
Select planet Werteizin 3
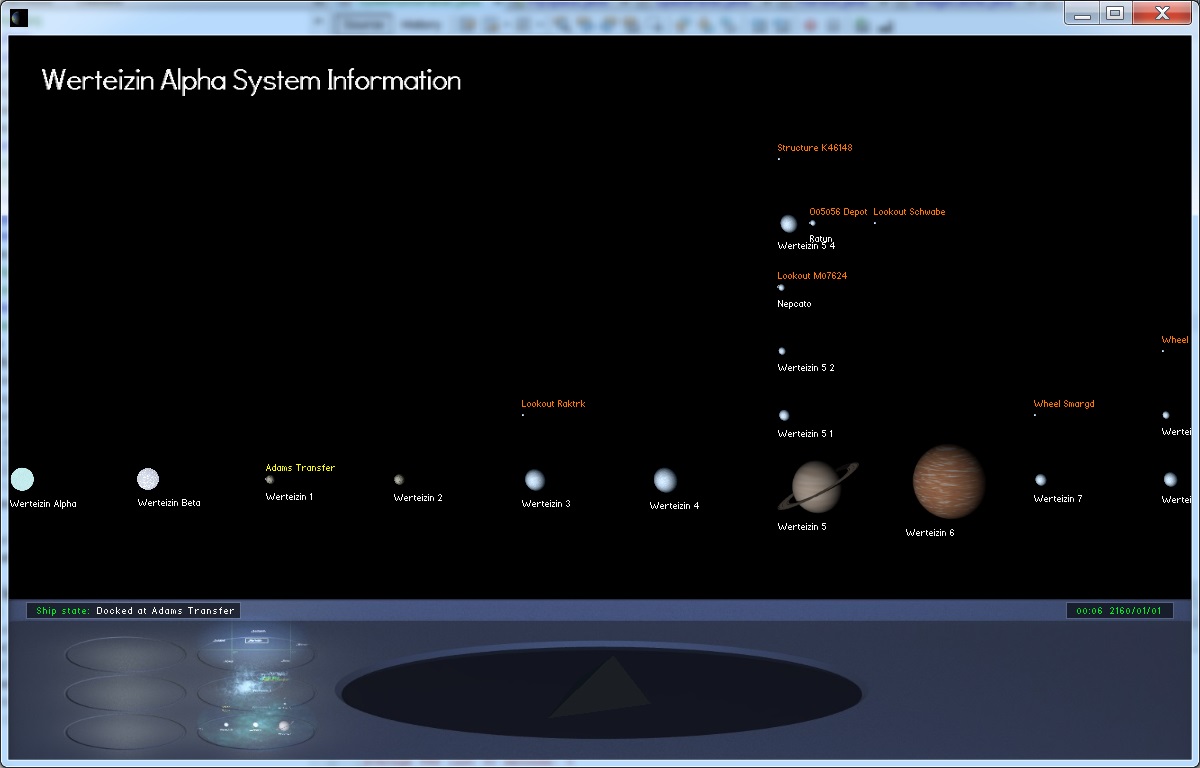tap(535, 480)
